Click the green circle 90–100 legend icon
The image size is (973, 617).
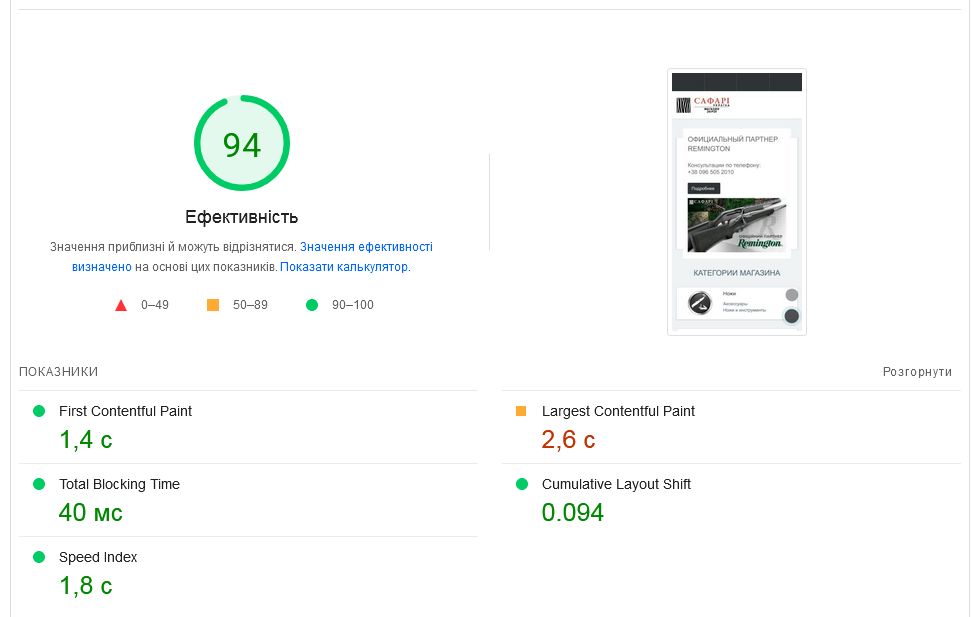[x=312, y=305]
